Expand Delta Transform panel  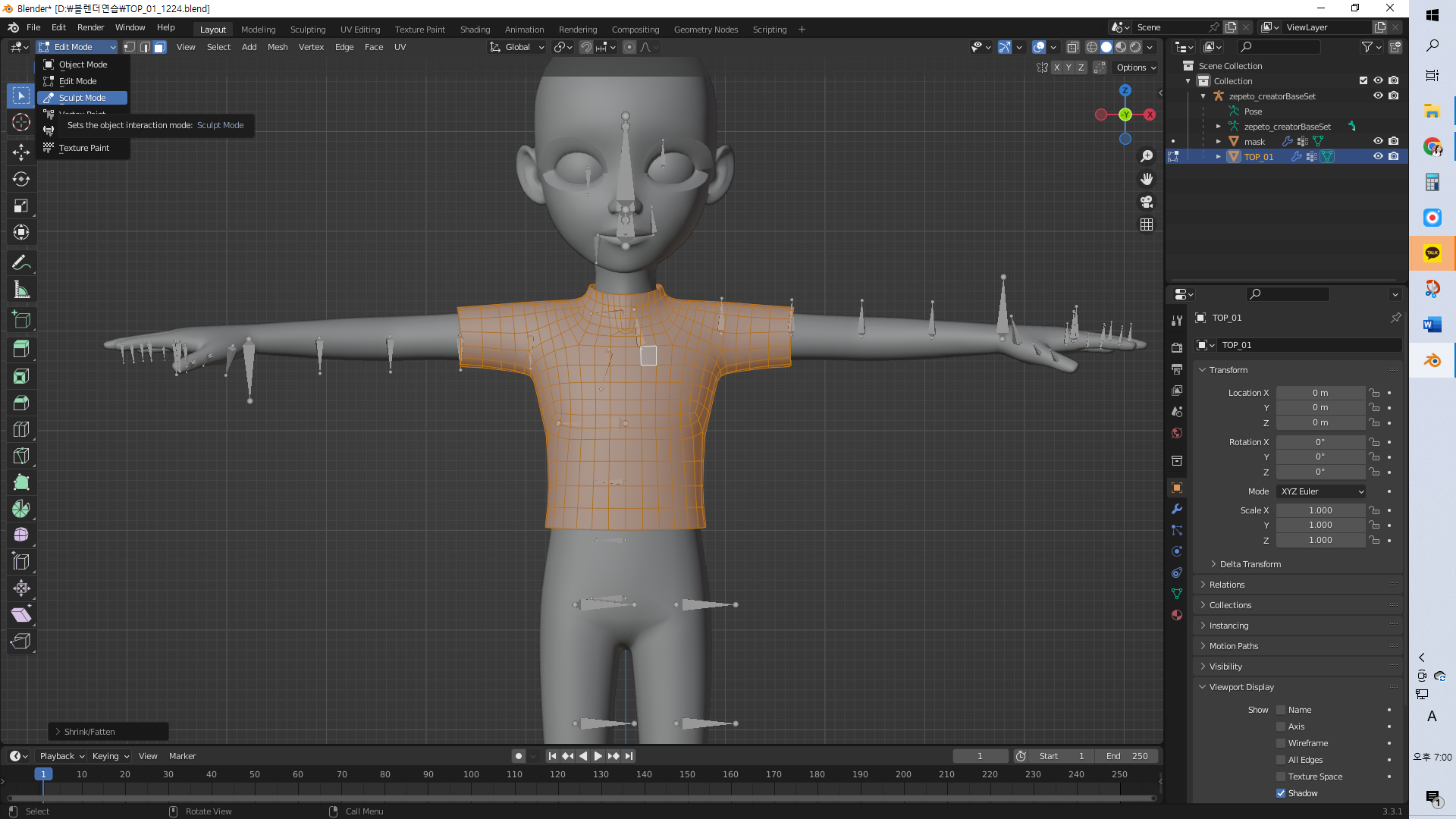[1250, 564]
